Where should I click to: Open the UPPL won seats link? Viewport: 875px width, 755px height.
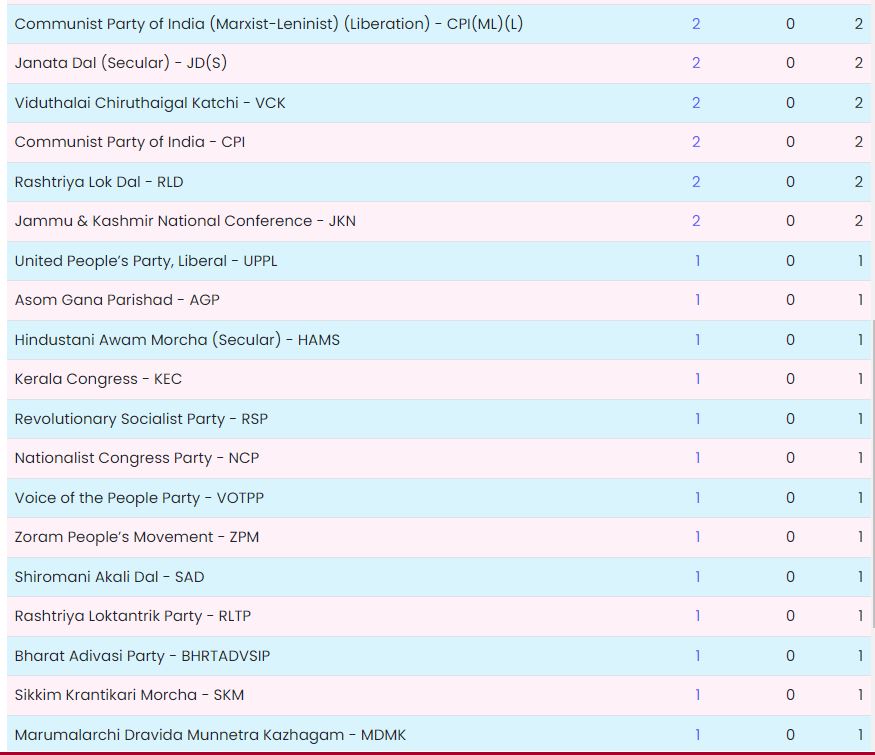[x=697, y=261]
